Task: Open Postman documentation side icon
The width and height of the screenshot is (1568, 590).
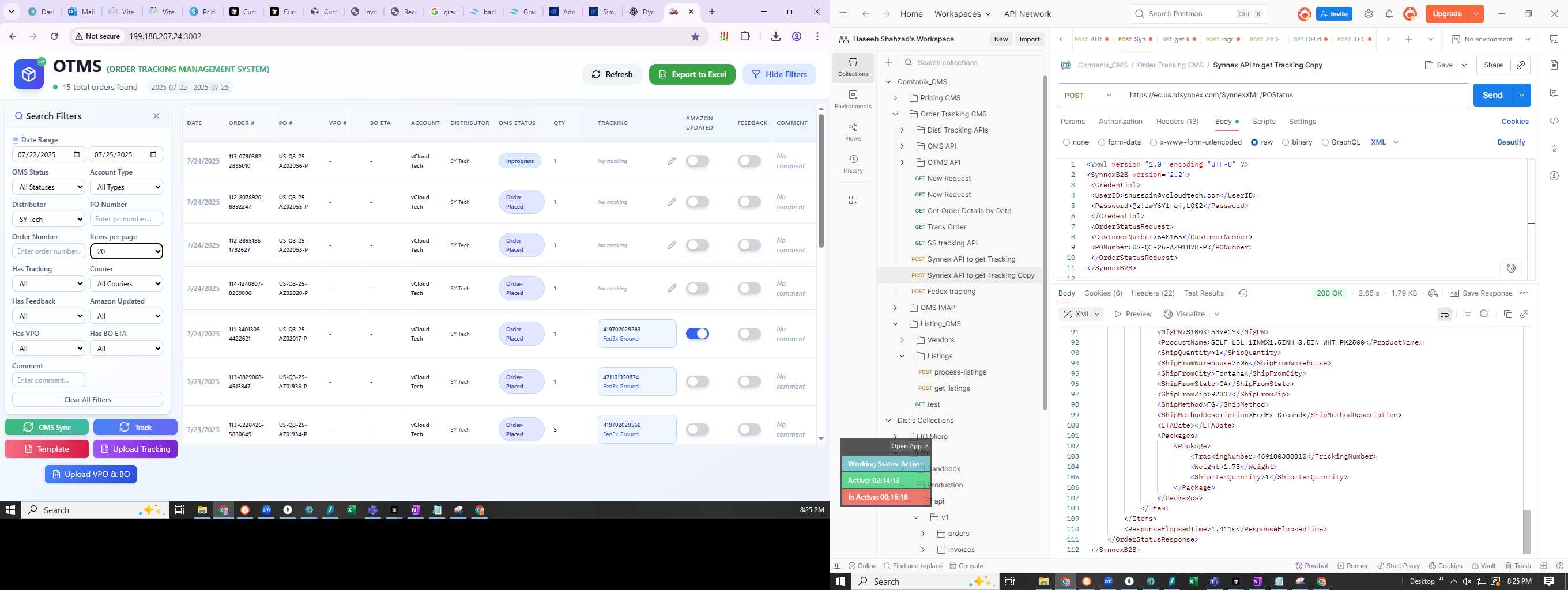Action: 1554,65
